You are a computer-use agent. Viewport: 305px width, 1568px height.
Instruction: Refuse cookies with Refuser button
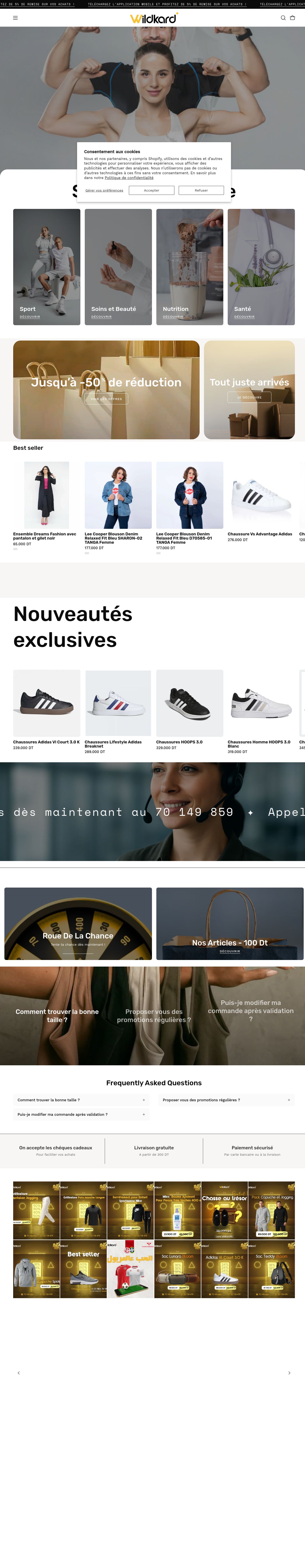(202, 190)
